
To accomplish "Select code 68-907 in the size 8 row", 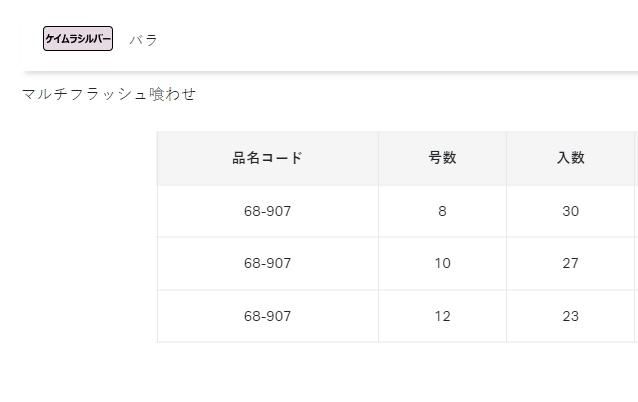I will point(267,211).
